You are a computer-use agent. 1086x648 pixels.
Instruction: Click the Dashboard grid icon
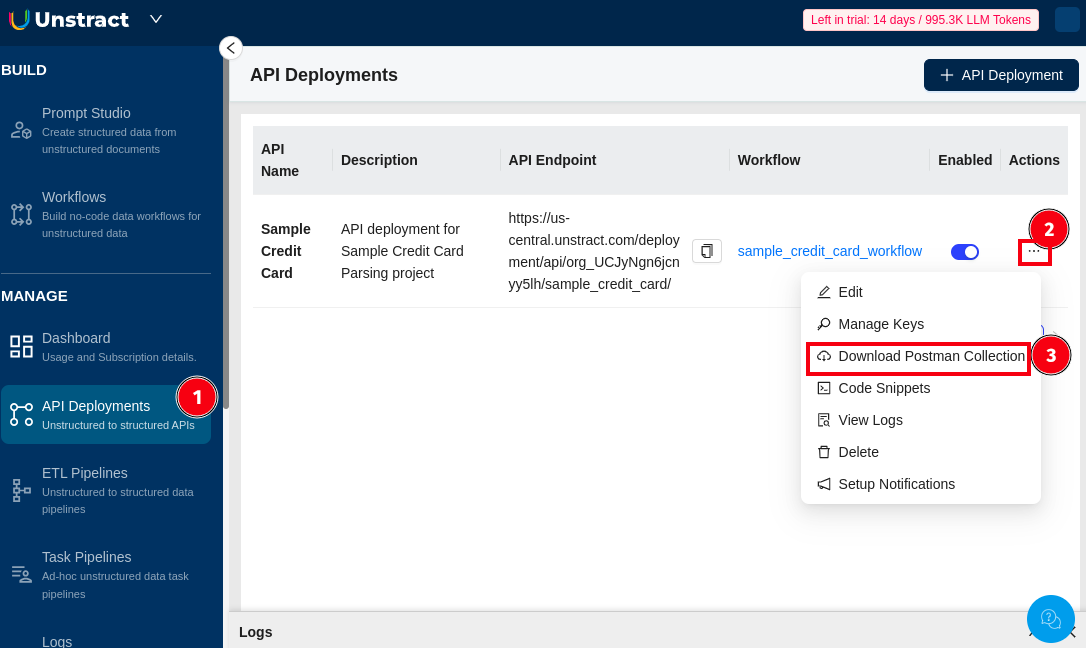[21, 346]
